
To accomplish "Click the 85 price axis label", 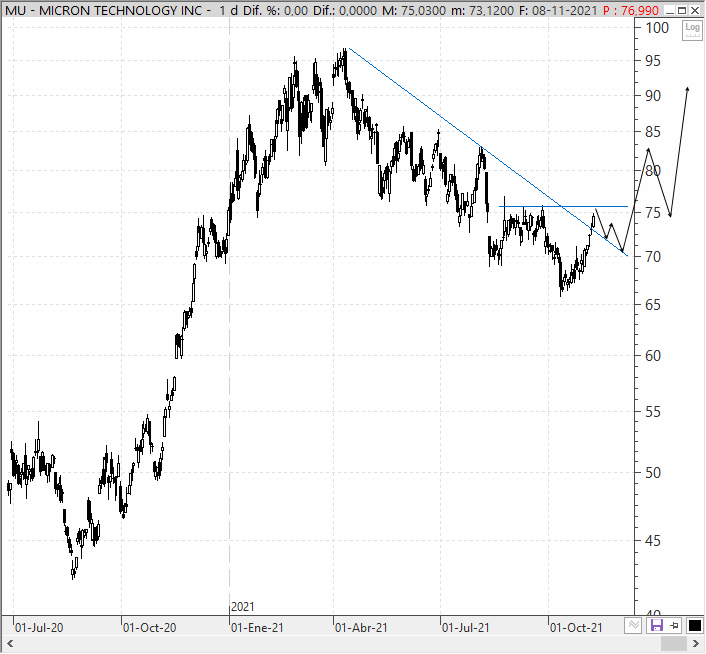I will click(x=653, y=132).
